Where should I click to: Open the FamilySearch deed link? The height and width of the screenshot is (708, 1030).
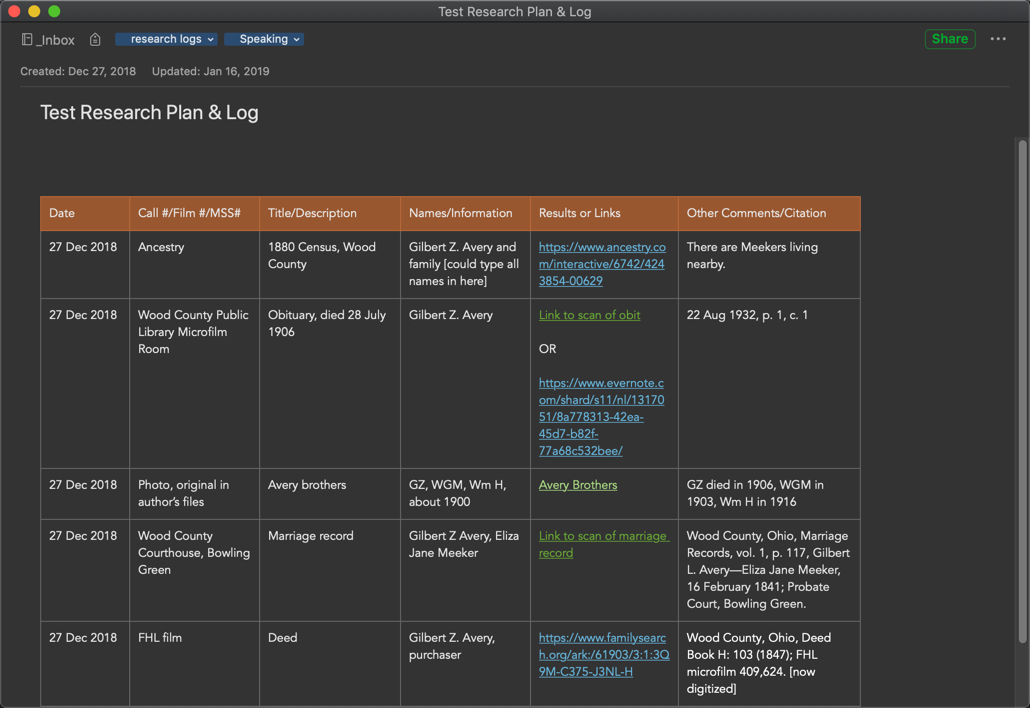click(603, 654)
